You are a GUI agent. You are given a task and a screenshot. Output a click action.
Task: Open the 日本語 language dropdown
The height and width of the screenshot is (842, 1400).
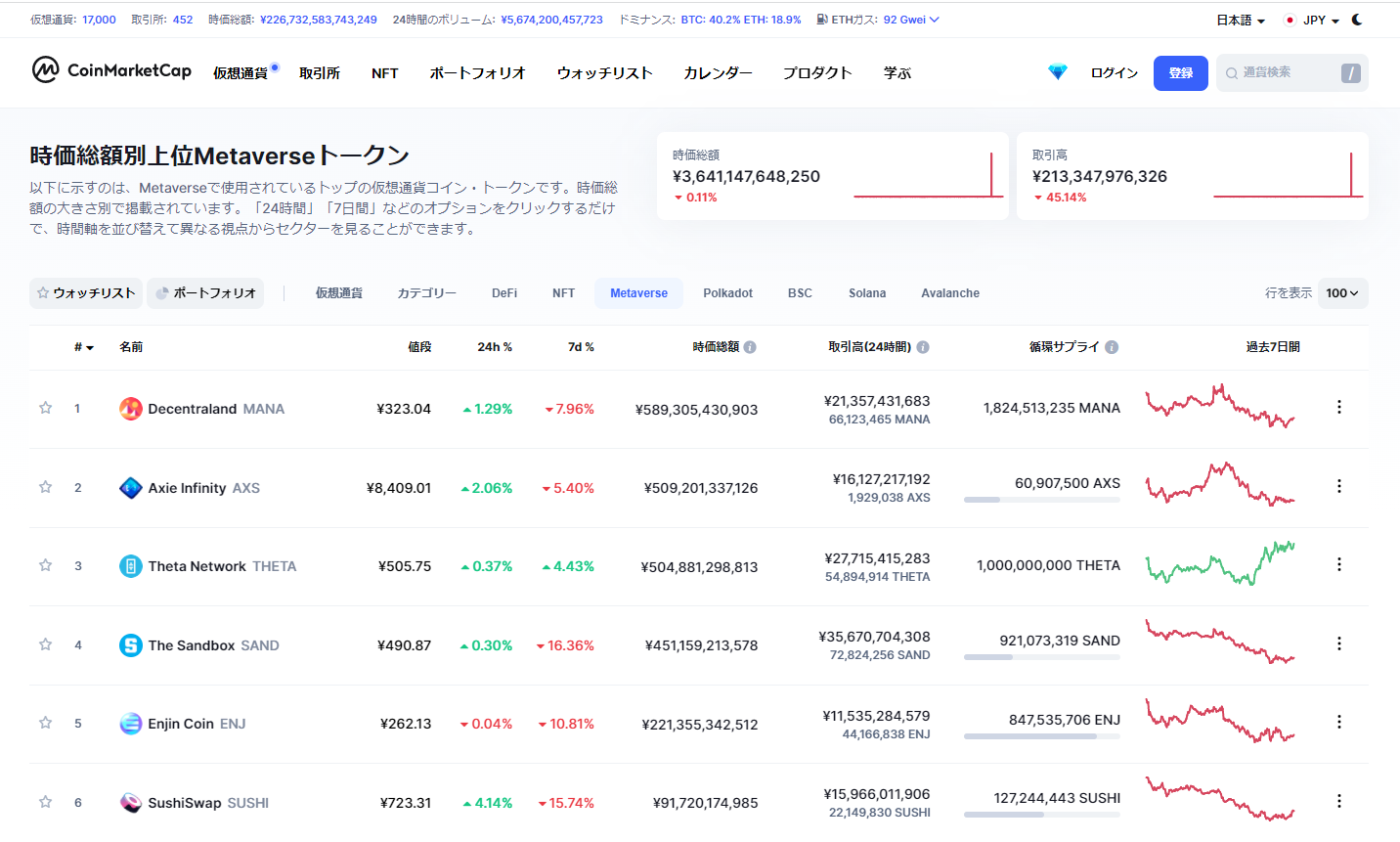[1241, 20]
